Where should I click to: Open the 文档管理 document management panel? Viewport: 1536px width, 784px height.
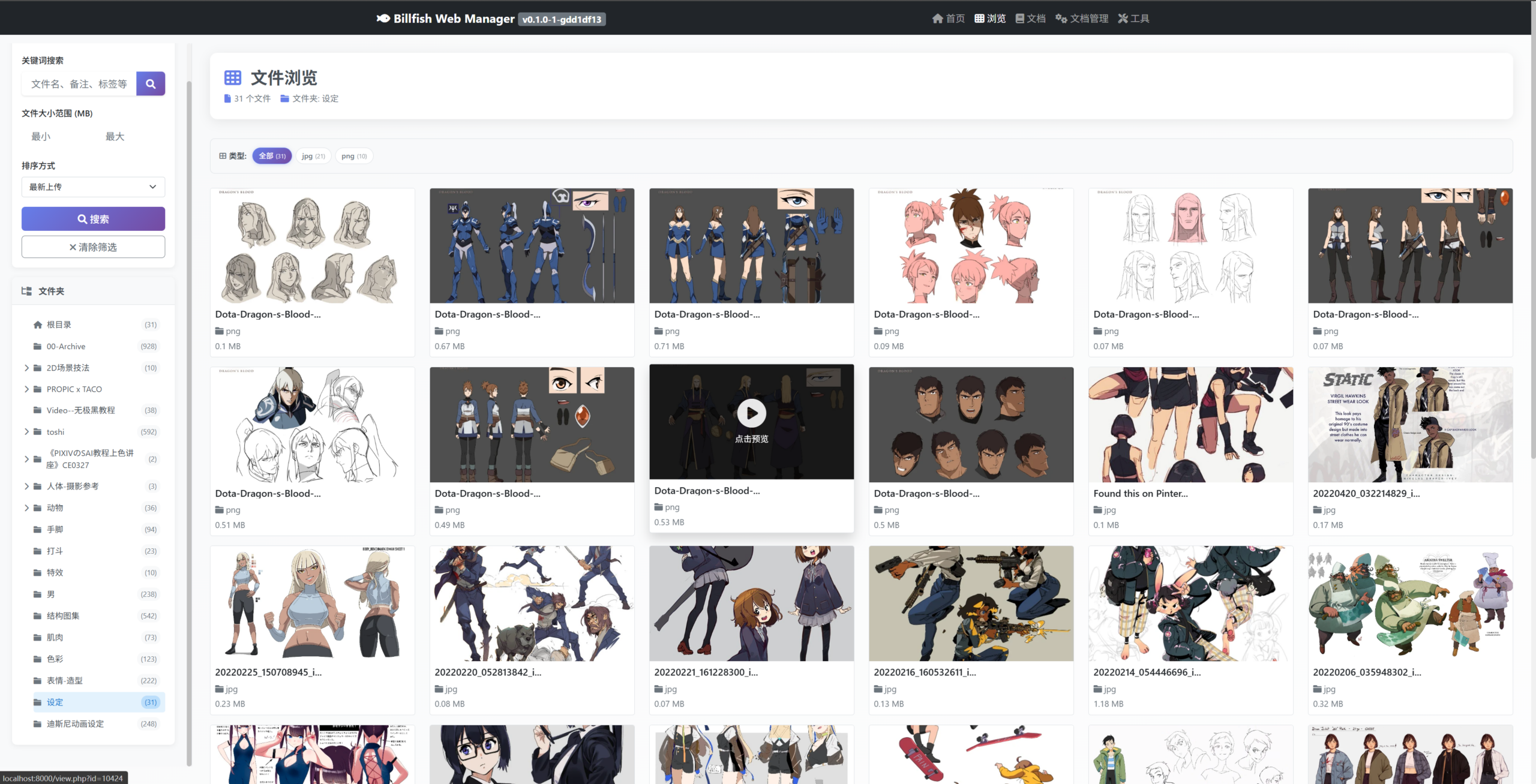1082,18
